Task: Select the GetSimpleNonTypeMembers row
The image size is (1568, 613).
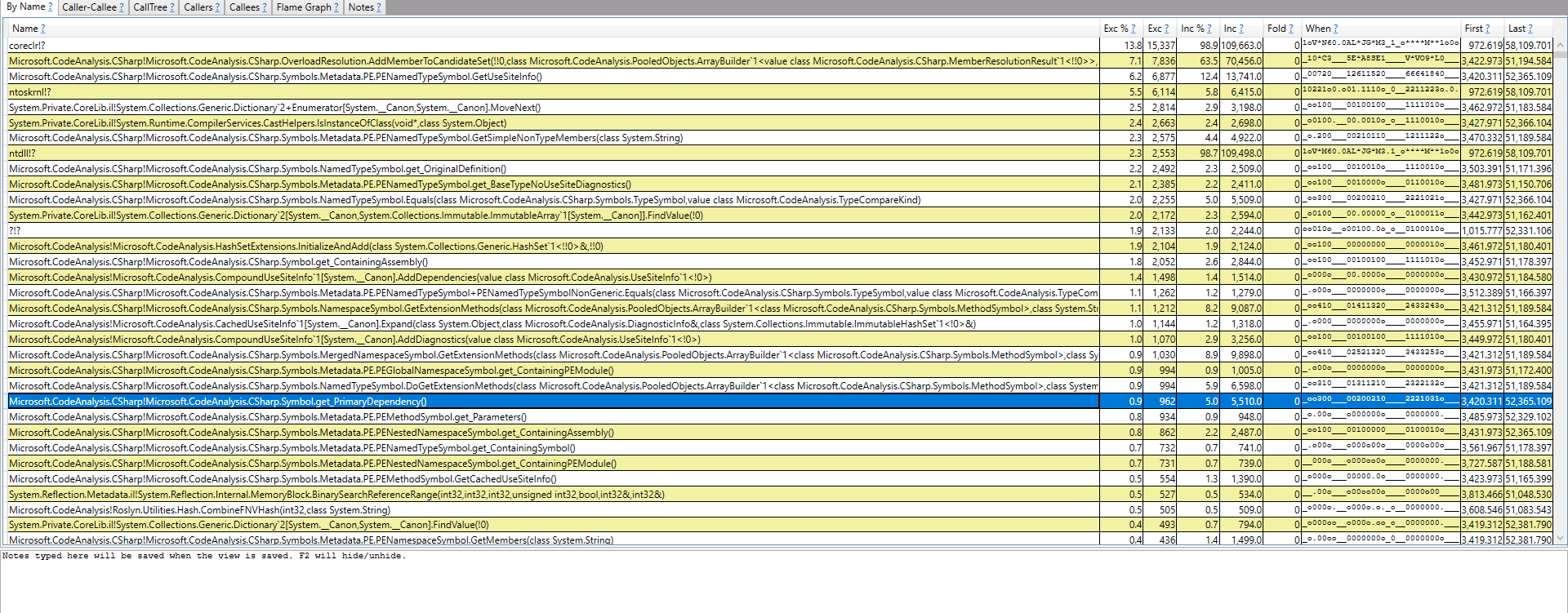Action: pyautogui.click(x=780, y=138)
